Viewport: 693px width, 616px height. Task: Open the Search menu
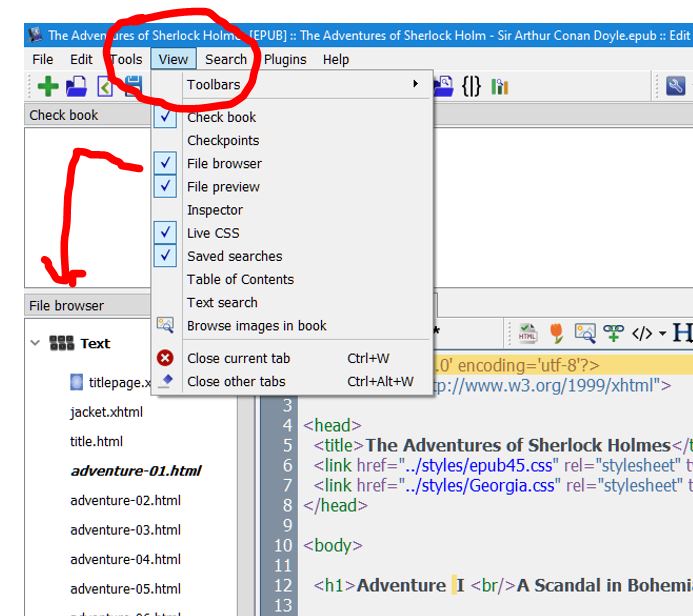[226, 59]
